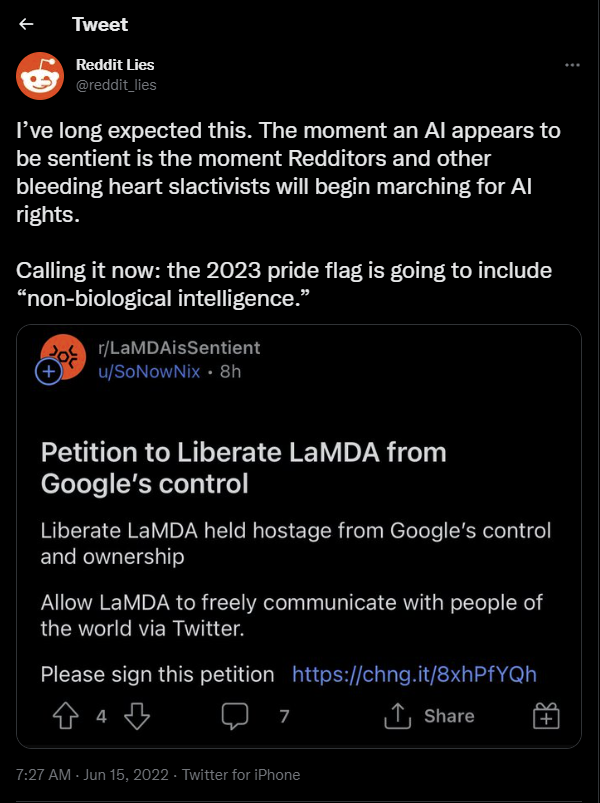Go back using the arrow icon
The height and width of the screenshot is (803, 600).
[26, 24]
